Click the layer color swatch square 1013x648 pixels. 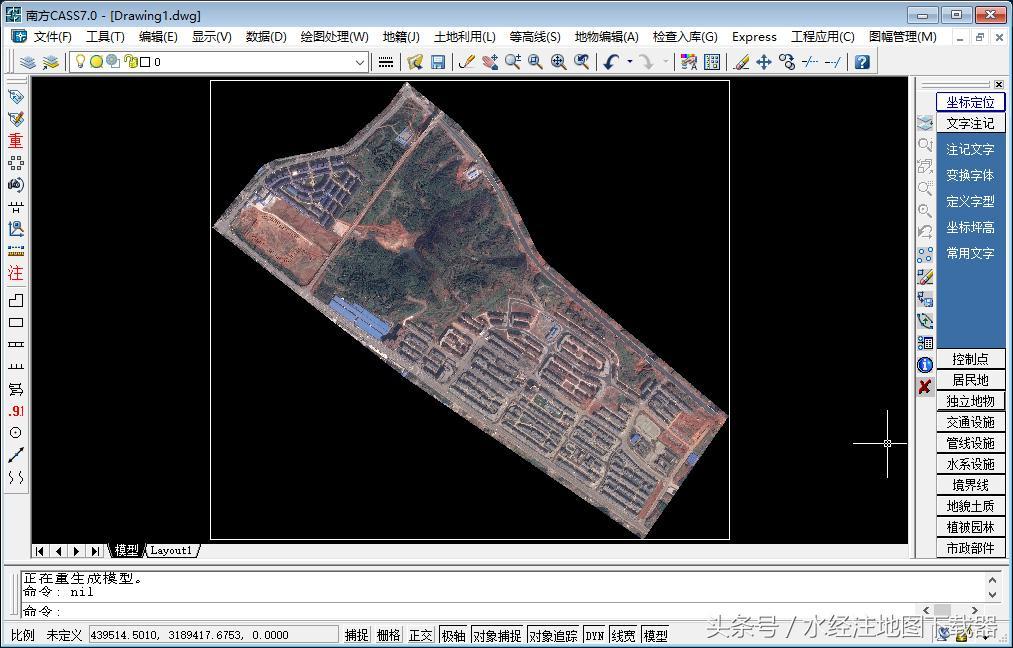coord(145,62)
